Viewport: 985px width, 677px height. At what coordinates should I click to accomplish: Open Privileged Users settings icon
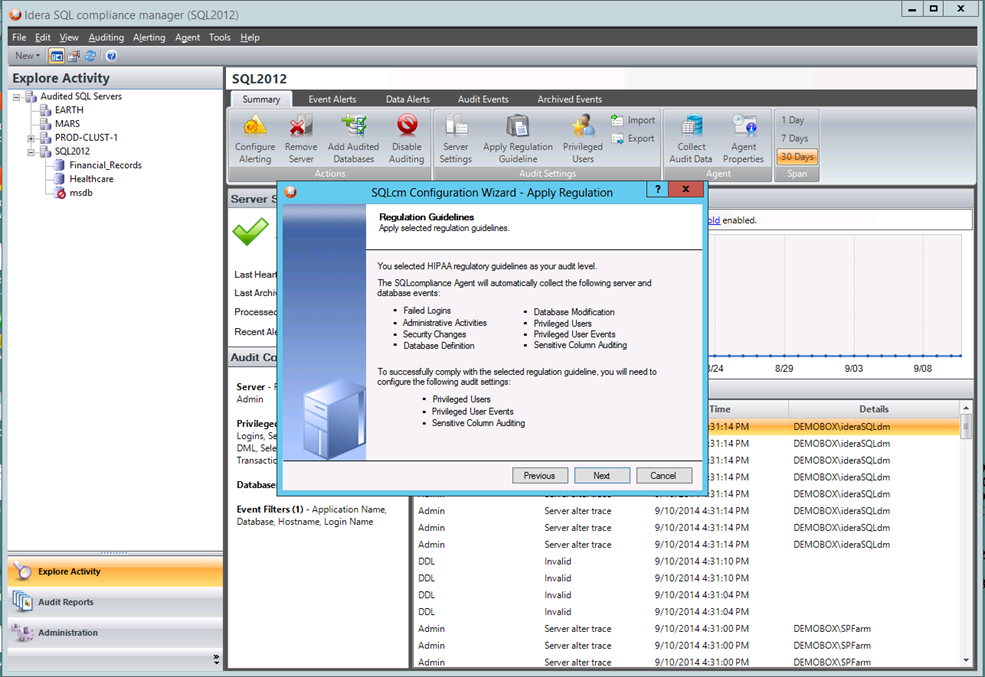pyautogui.click(x=582, y=127)
